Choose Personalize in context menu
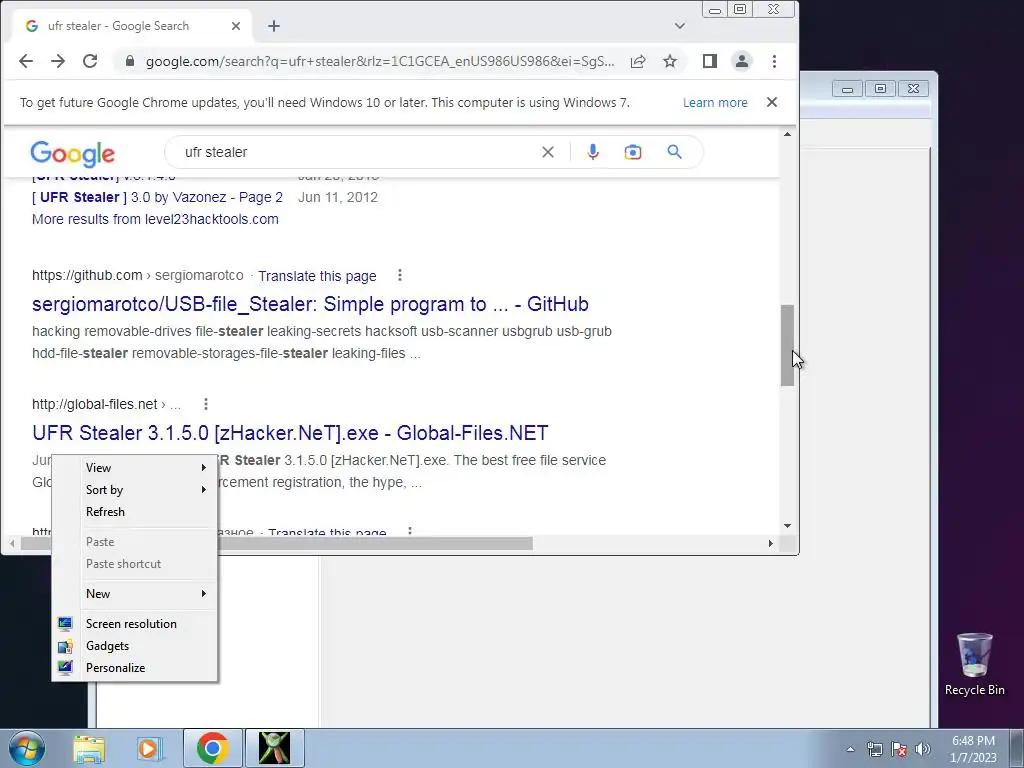This screenshot has width=1024, height=768. tap(135, 668)
